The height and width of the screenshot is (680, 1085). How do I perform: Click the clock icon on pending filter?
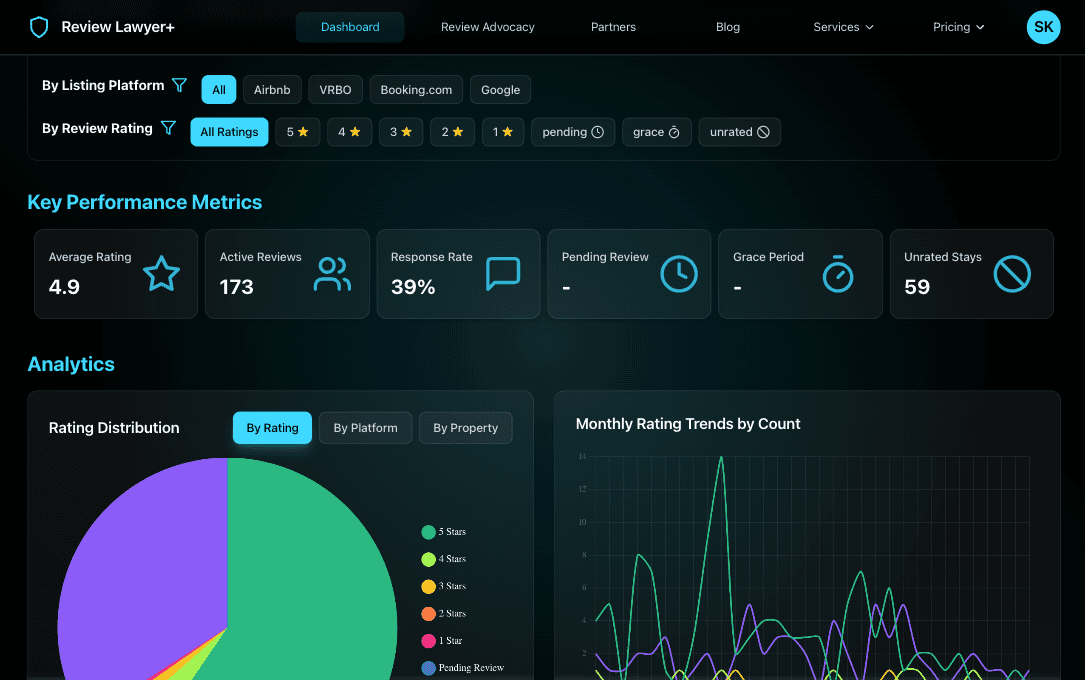click(x=598, y=132)
